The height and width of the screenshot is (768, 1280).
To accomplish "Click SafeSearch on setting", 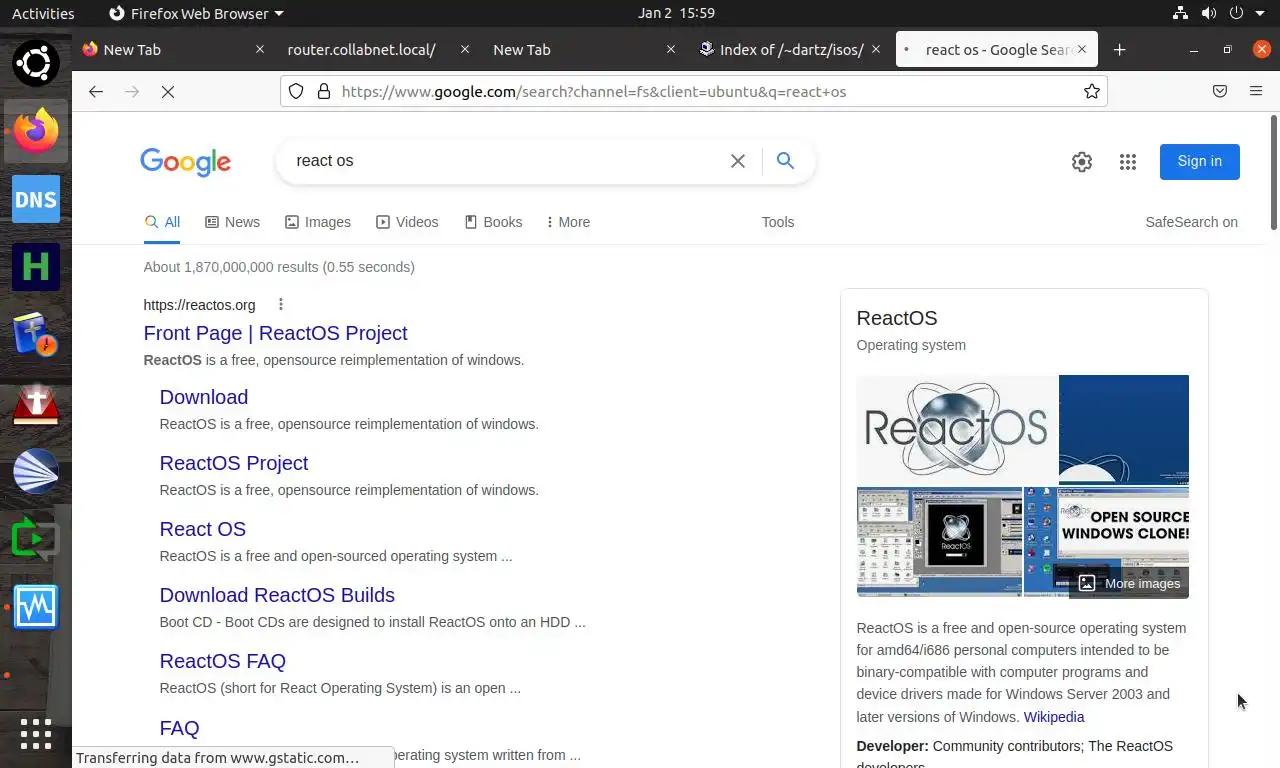I will tap(1191, 222).
